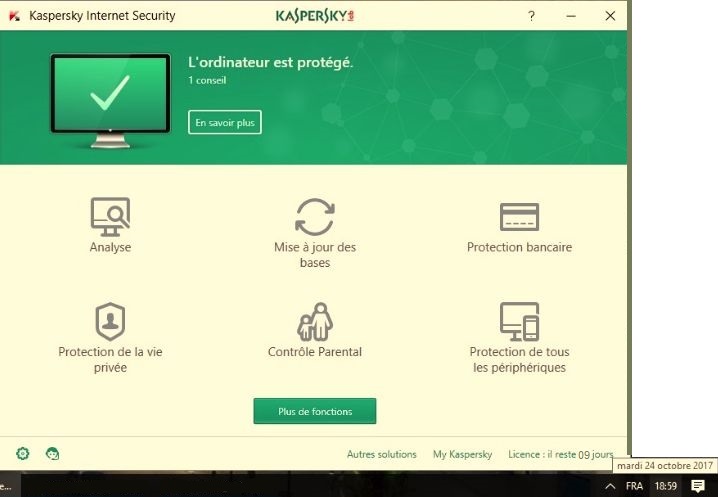This screenshot has height=497, width=718.
Task: Click the Protection bancaire label
Action: pyautogui.click(x=519, y=247)
